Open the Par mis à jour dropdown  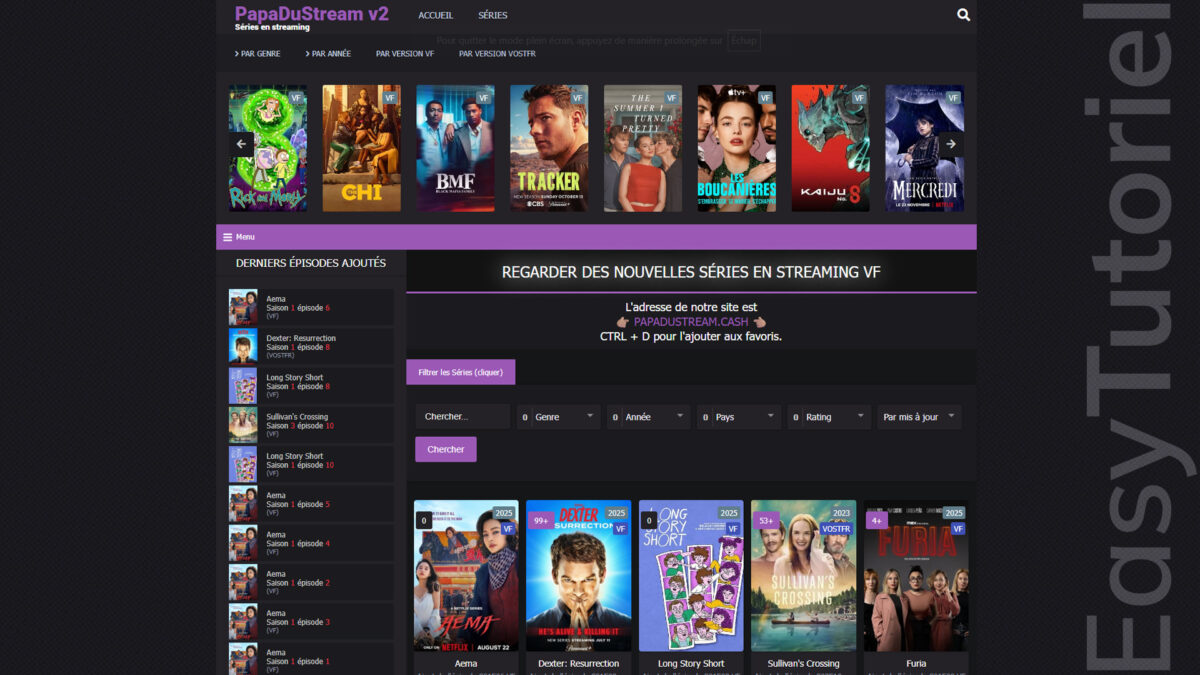tap(919, 417)
